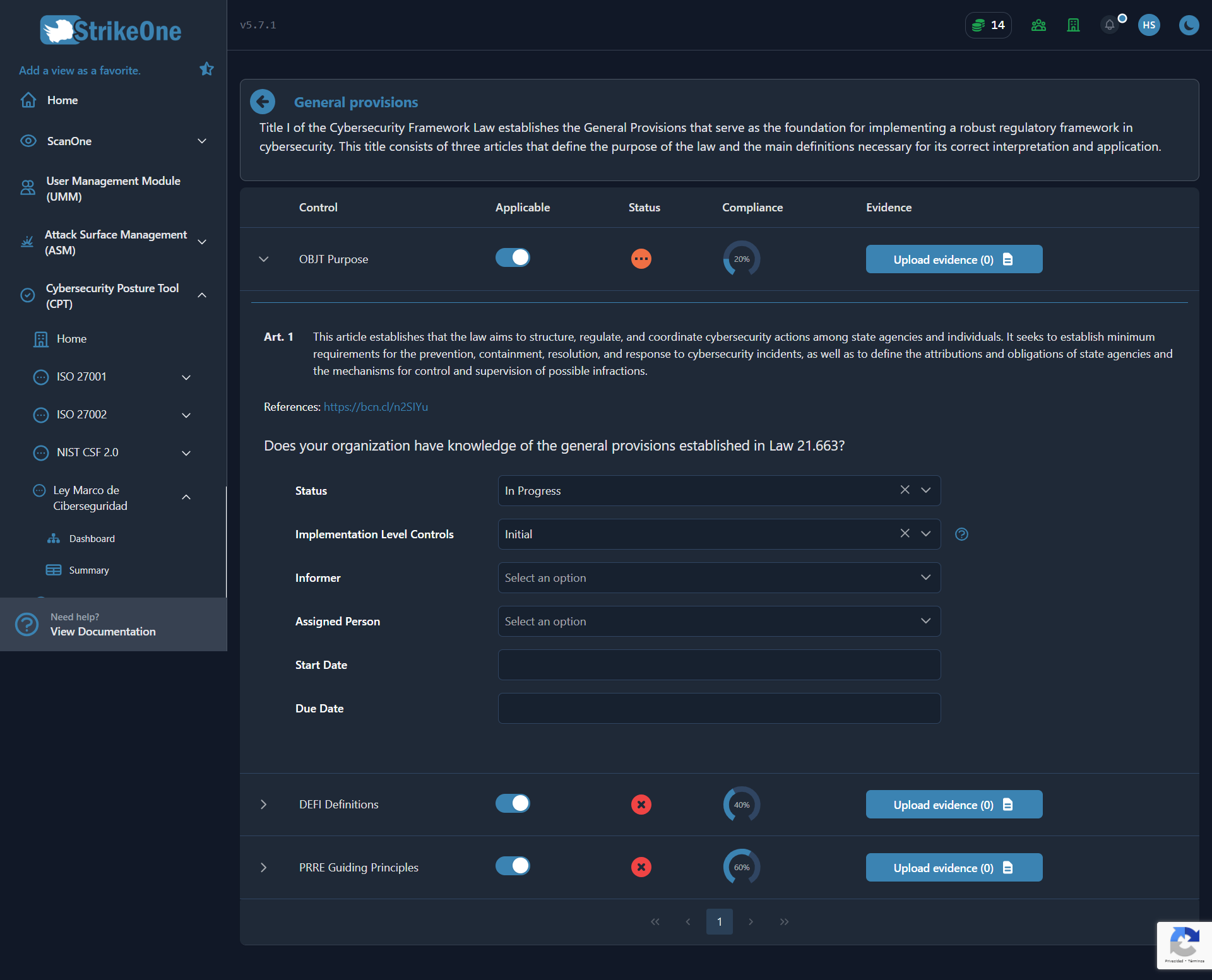Image resolution: width=1212 pixels, height=980 pixels.
Task: Open help icon next to Implementation Level
Action: point(961,534)
